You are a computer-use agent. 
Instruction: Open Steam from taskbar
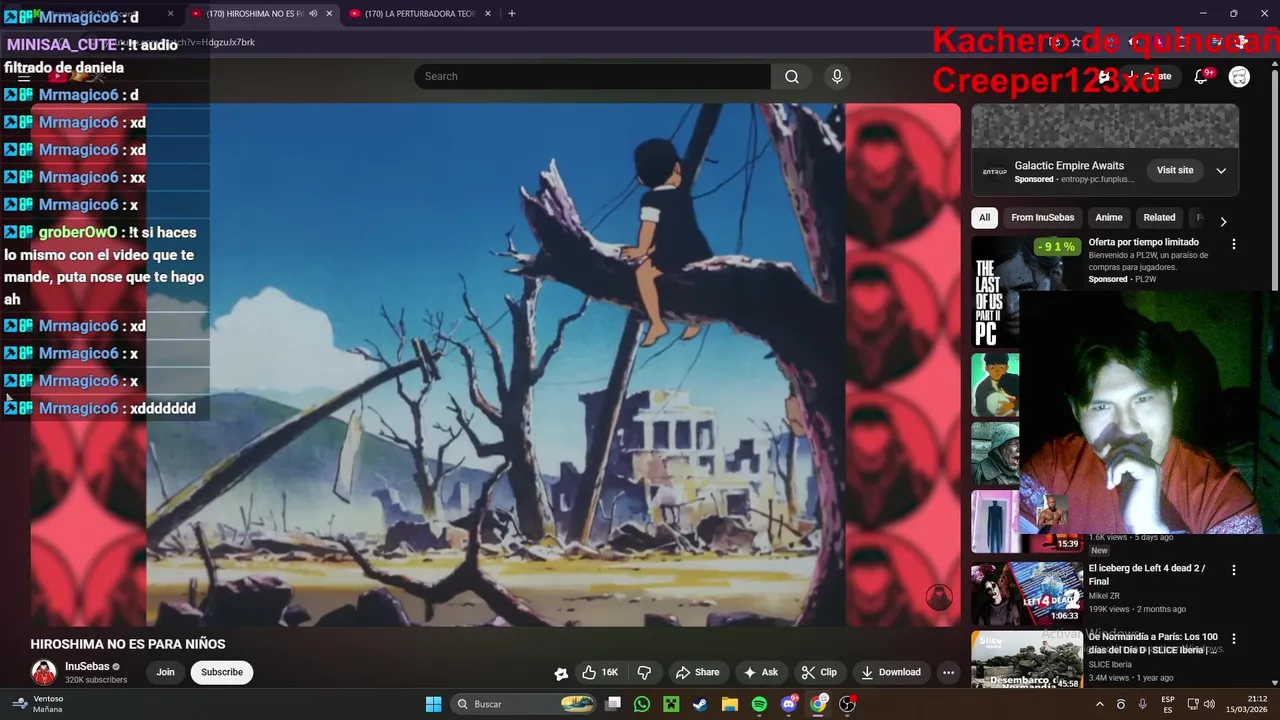point(700,704)
